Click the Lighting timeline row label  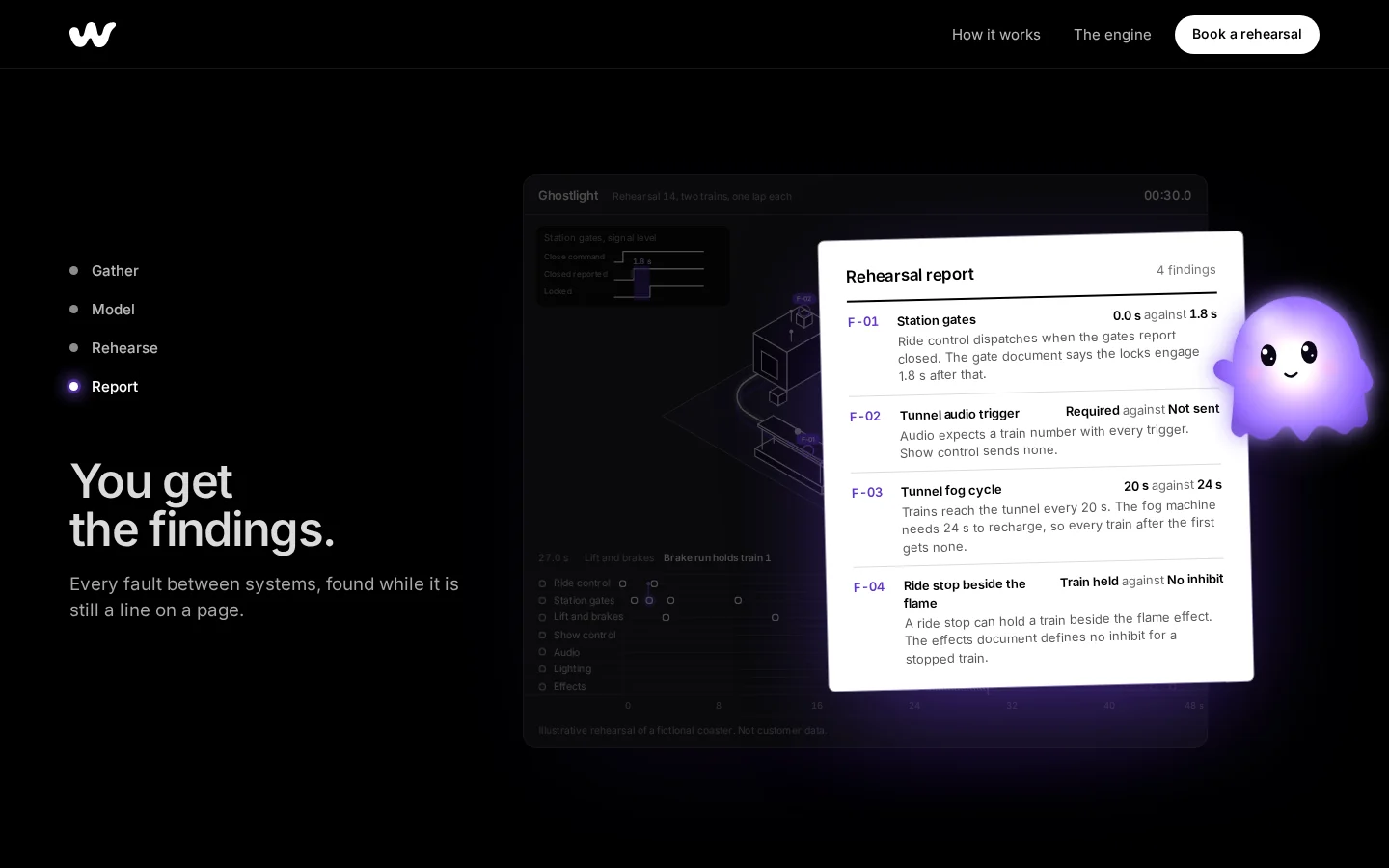pyautogui.click(x=572, y=669)
